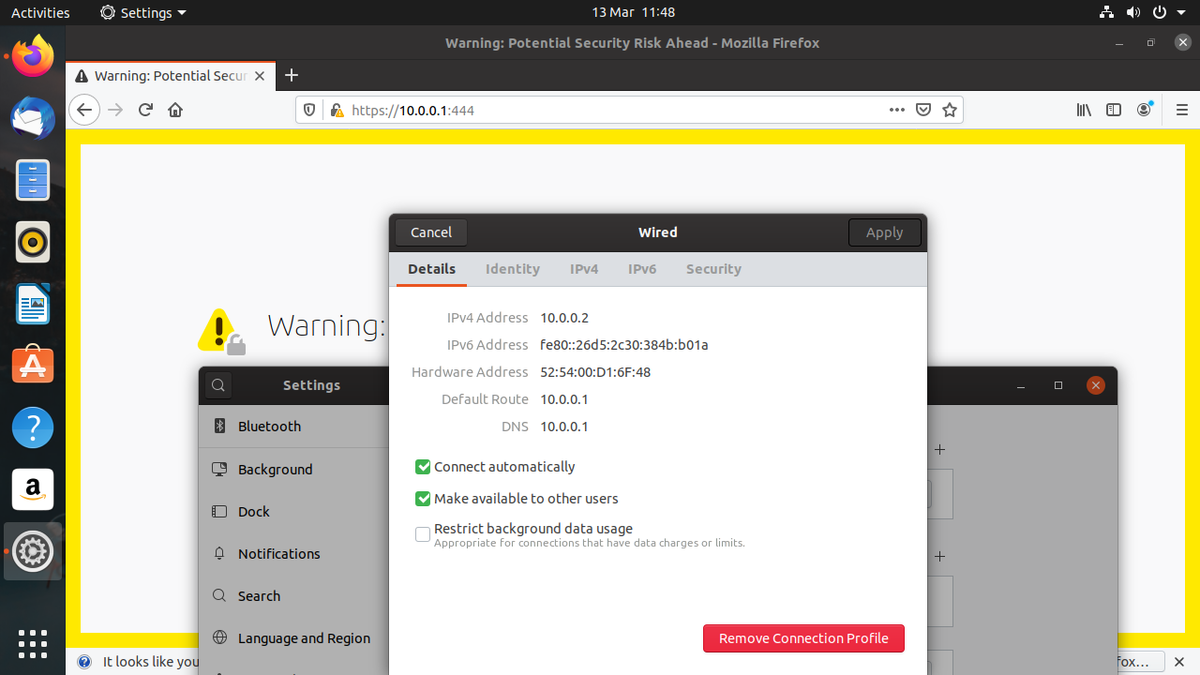Disable Make available to other users
1200x675 pixels.
click(422, 498)
